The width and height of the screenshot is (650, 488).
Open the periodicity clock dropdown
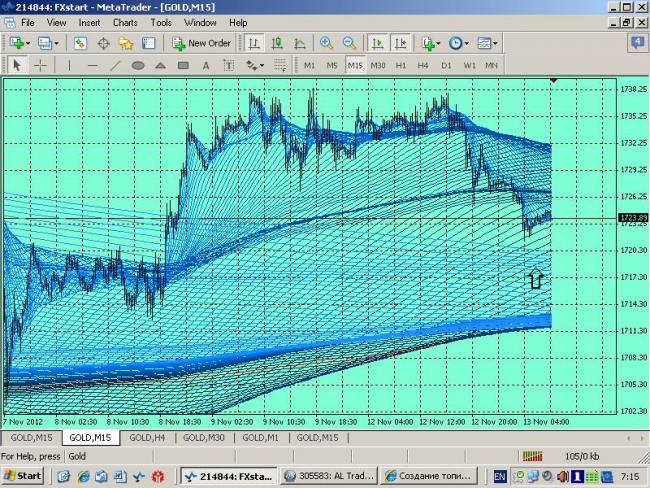click(468, 43)
